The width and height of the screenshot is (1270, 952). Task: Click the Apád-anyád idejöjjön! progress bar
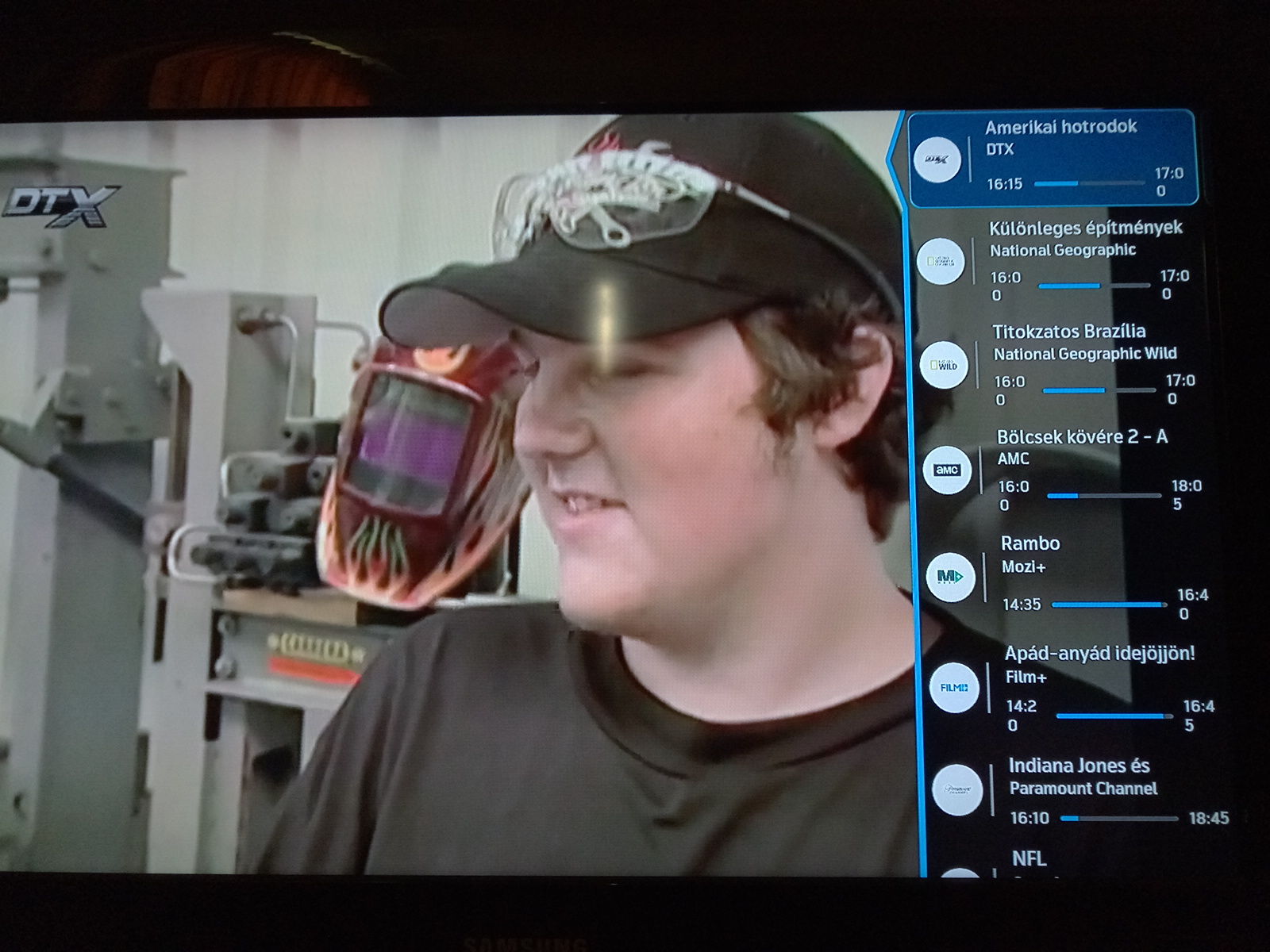[1115, 716]
